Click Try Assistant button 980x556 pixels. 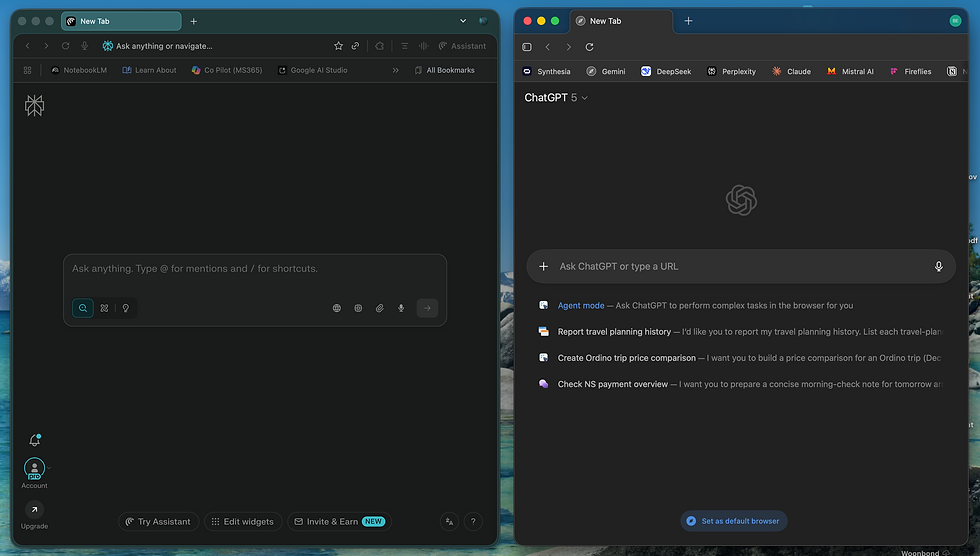pyautogui.click(x=158, y=522)
